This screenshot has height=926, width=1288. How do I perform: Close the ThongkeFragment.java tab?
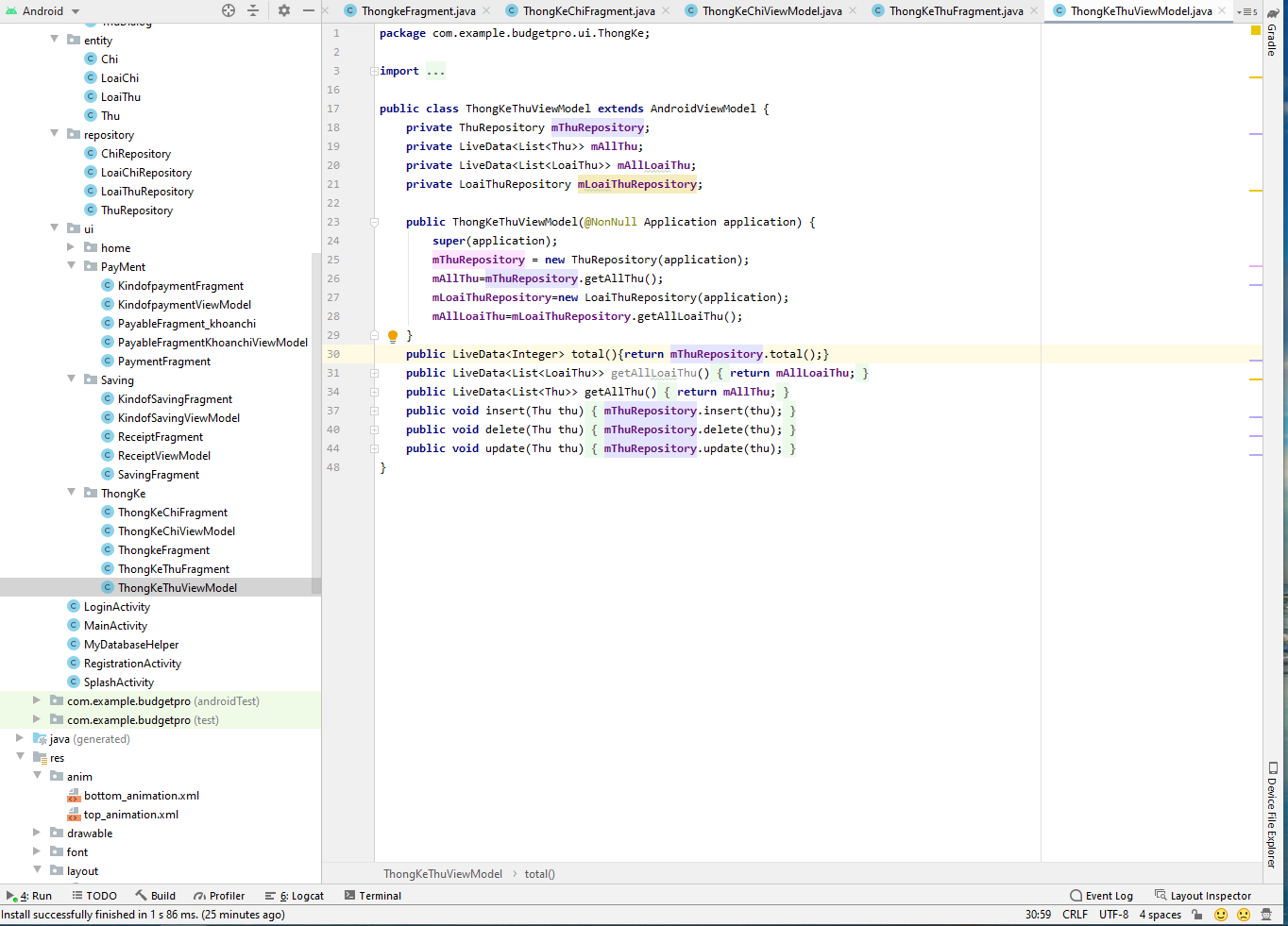pyautogui.click(x=486, y=11)
